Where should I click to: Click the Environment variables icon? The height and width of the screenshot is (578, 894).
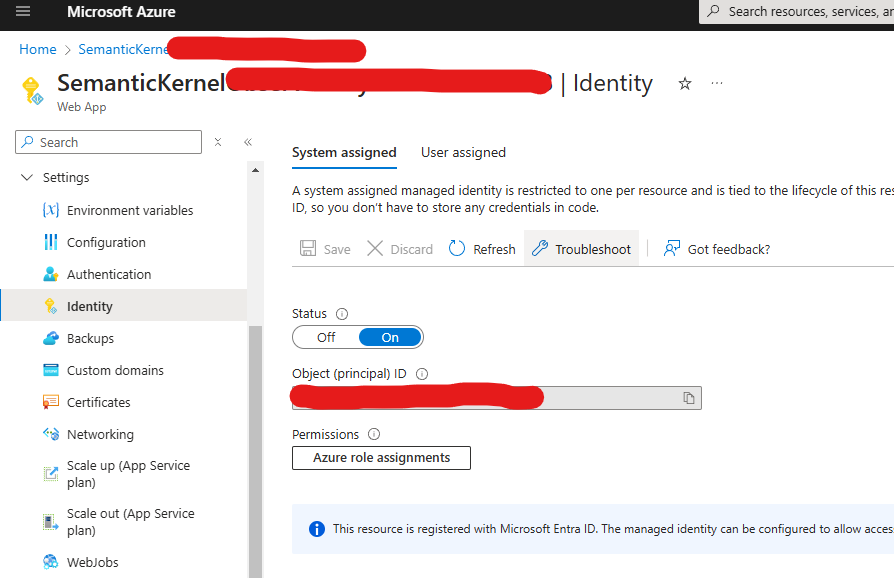(x=51, y=210)
